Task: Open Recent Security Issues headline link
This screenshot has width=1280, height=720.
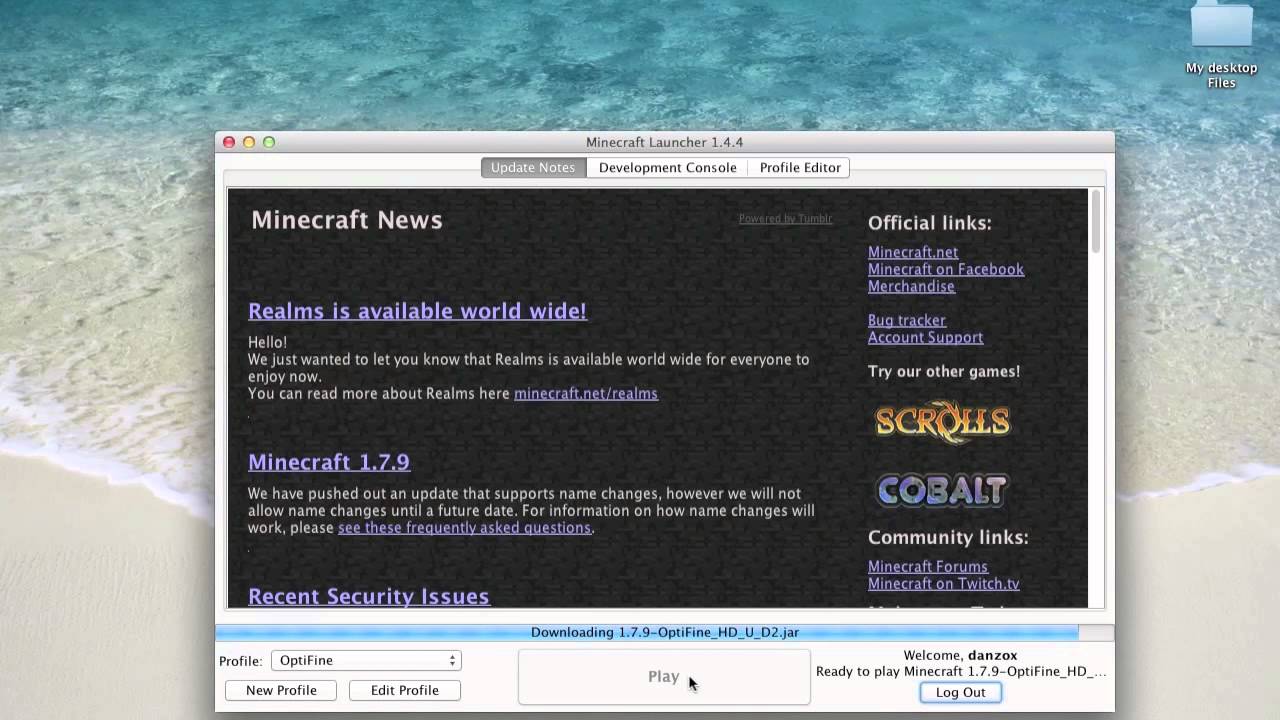Action: click(368, 596)
